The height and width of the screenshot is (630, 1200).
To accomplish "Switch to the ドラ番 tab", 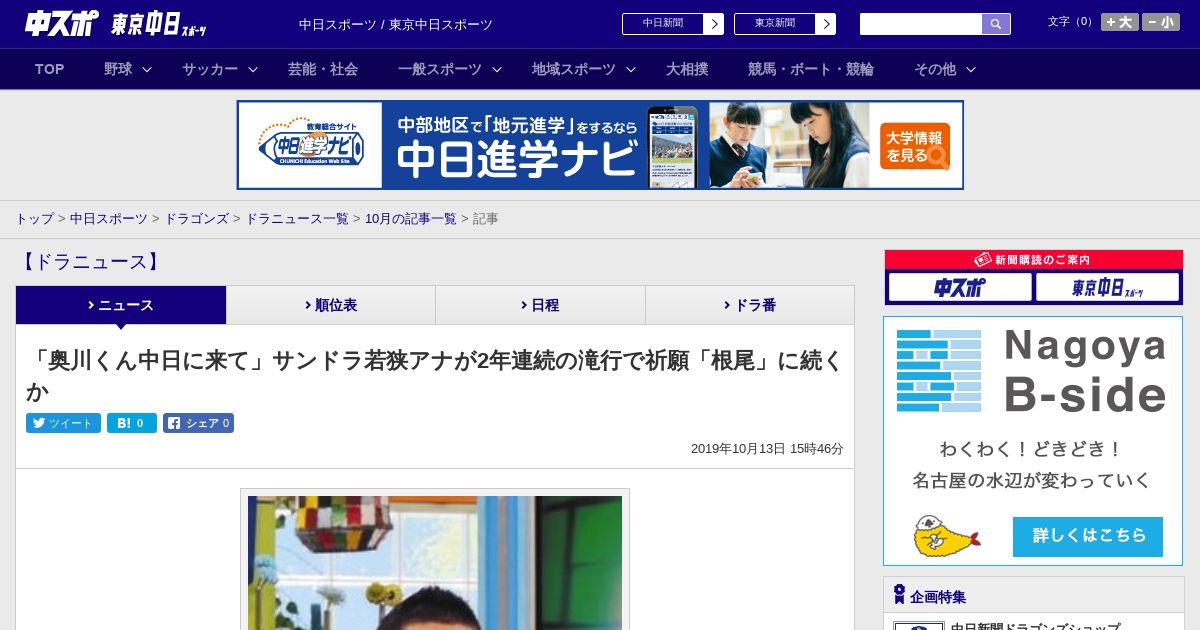I will pyautogui.click(x=750, y=305).
